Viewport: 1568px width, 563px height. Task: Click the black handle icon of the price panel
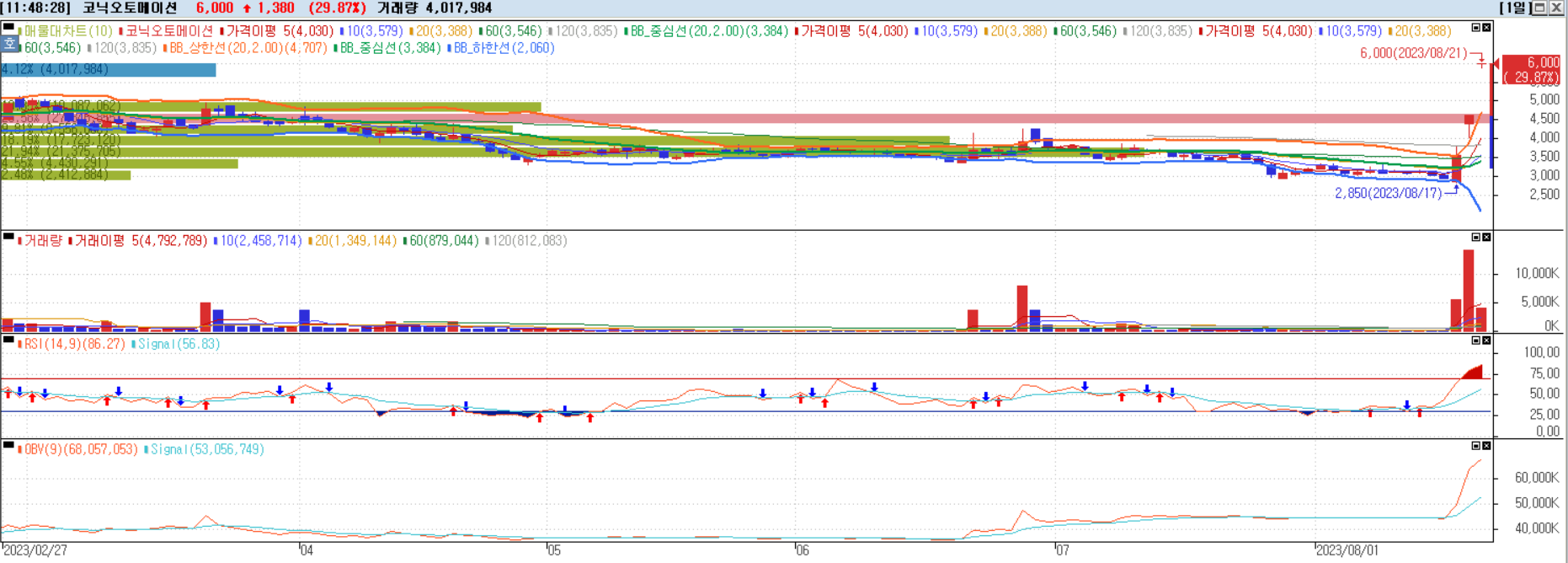coord(8,27)
